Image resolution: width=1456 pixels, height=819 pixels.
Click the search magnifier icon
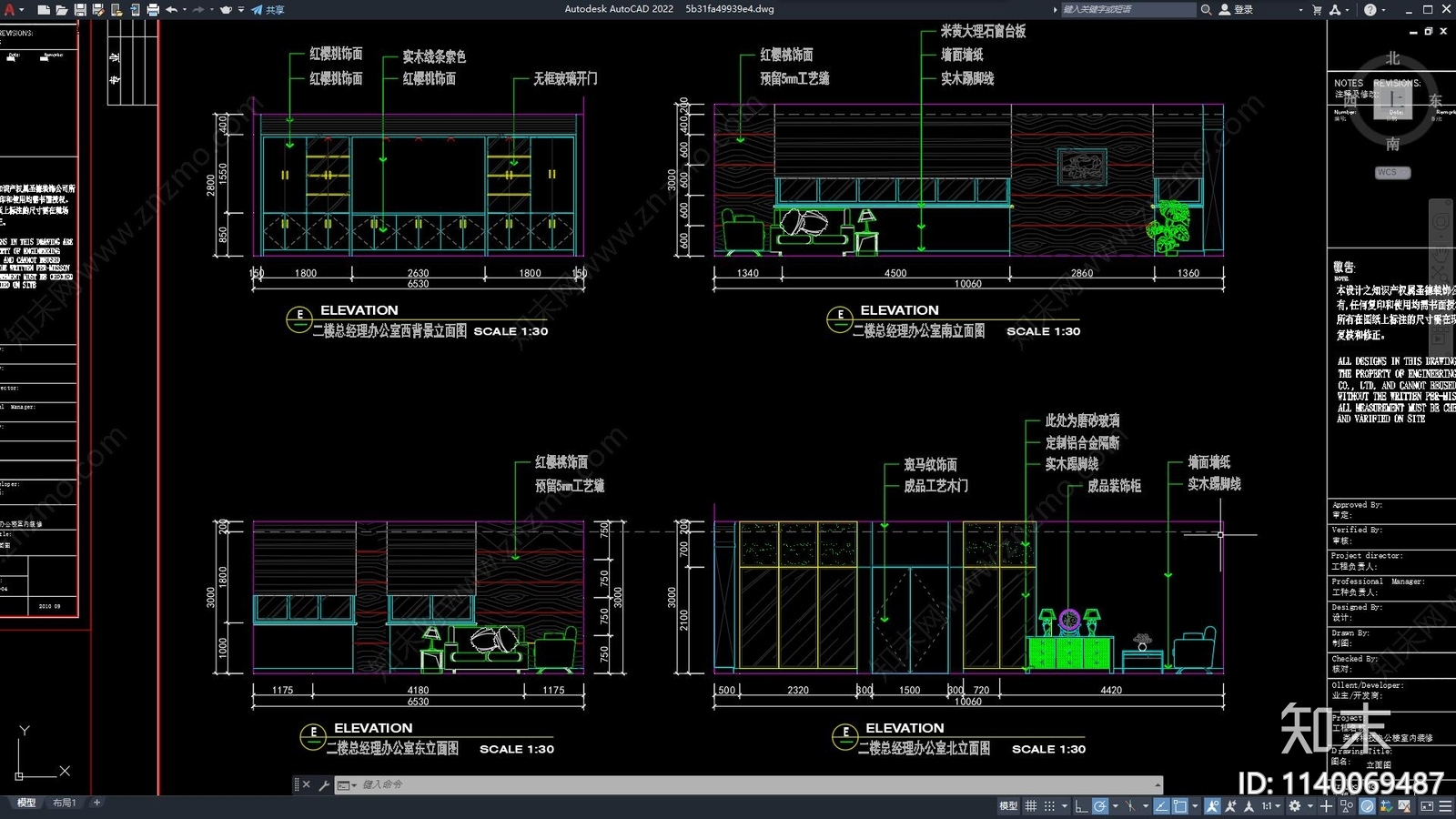pyautogui.click(x=1206, y=9)
